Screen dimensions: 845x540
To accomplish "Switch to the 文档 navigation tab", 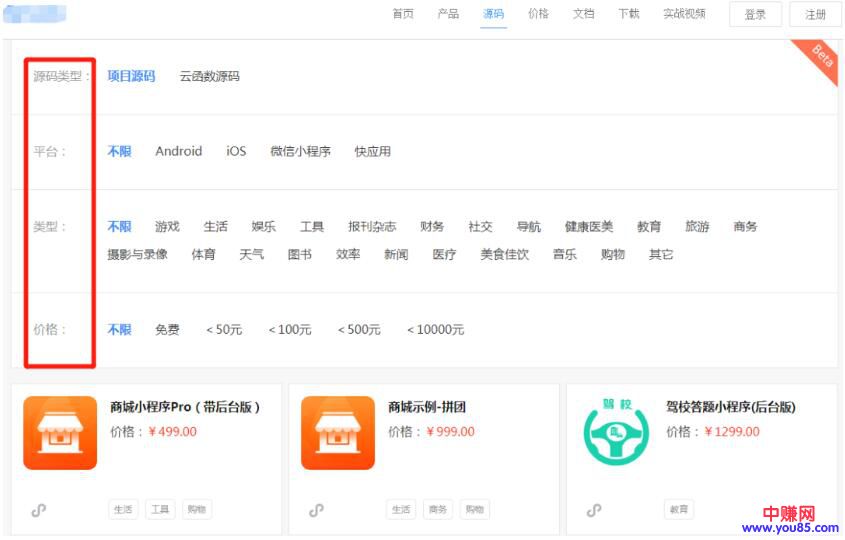I will pyautogui.click(x=583, y=14).
